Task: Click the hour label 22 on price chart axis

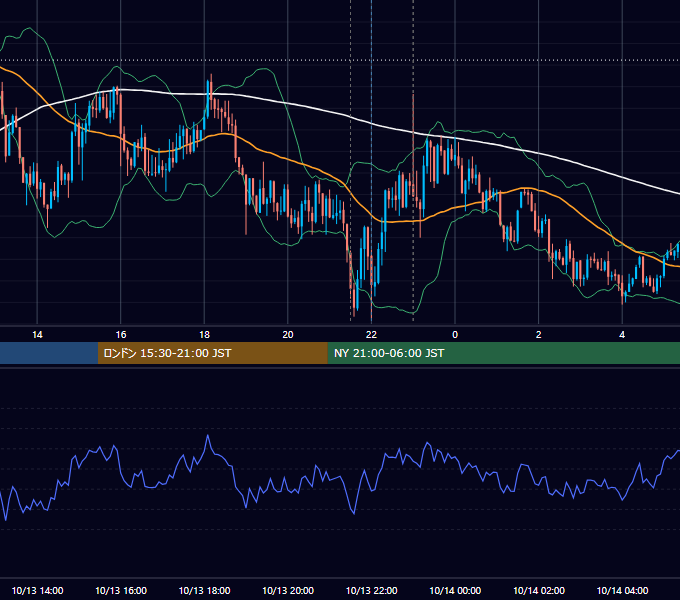Action: tap(371, 335)
